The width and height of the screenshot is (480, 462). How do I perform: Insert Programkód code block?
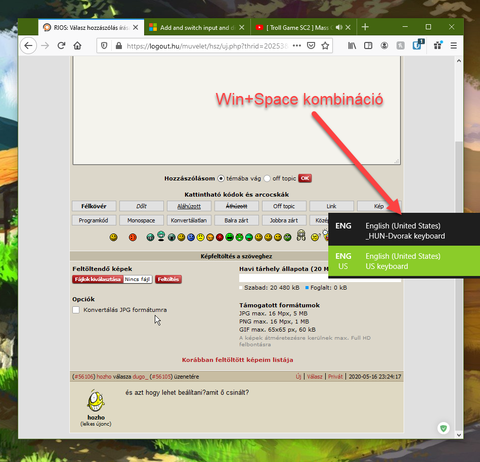pos(94,220)
